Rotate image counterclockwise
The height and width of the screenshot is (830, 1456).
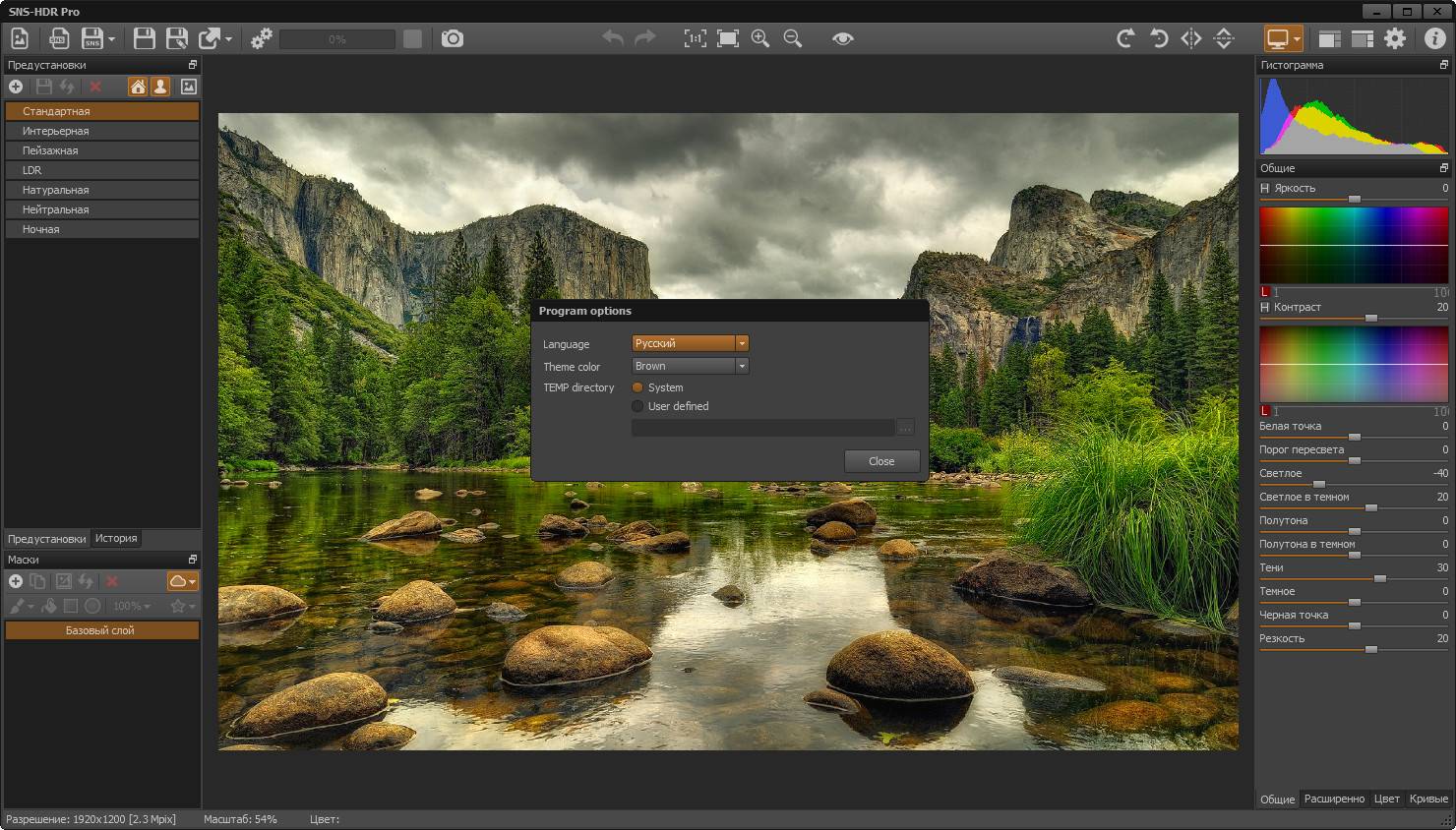pyautogui.click(x=1159, y=38)
